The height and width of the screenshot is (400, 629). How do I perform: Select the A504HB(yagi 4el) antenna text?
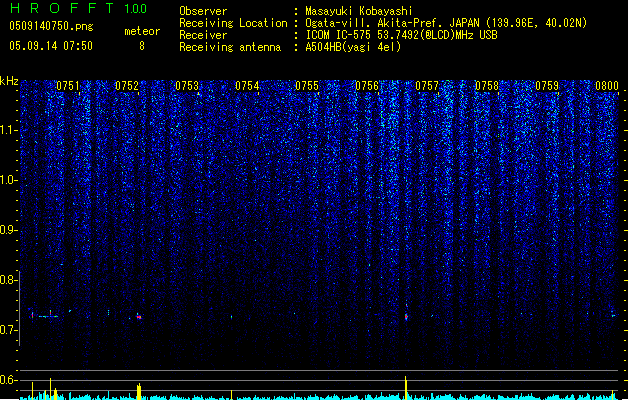tap(353, 47)
